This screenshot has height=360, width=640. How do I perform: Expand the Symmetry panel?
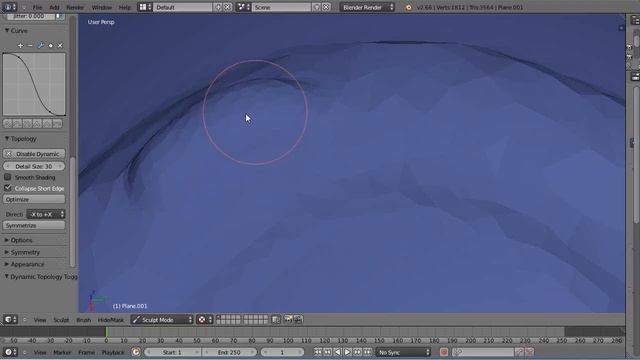click(x=7, y=252)
